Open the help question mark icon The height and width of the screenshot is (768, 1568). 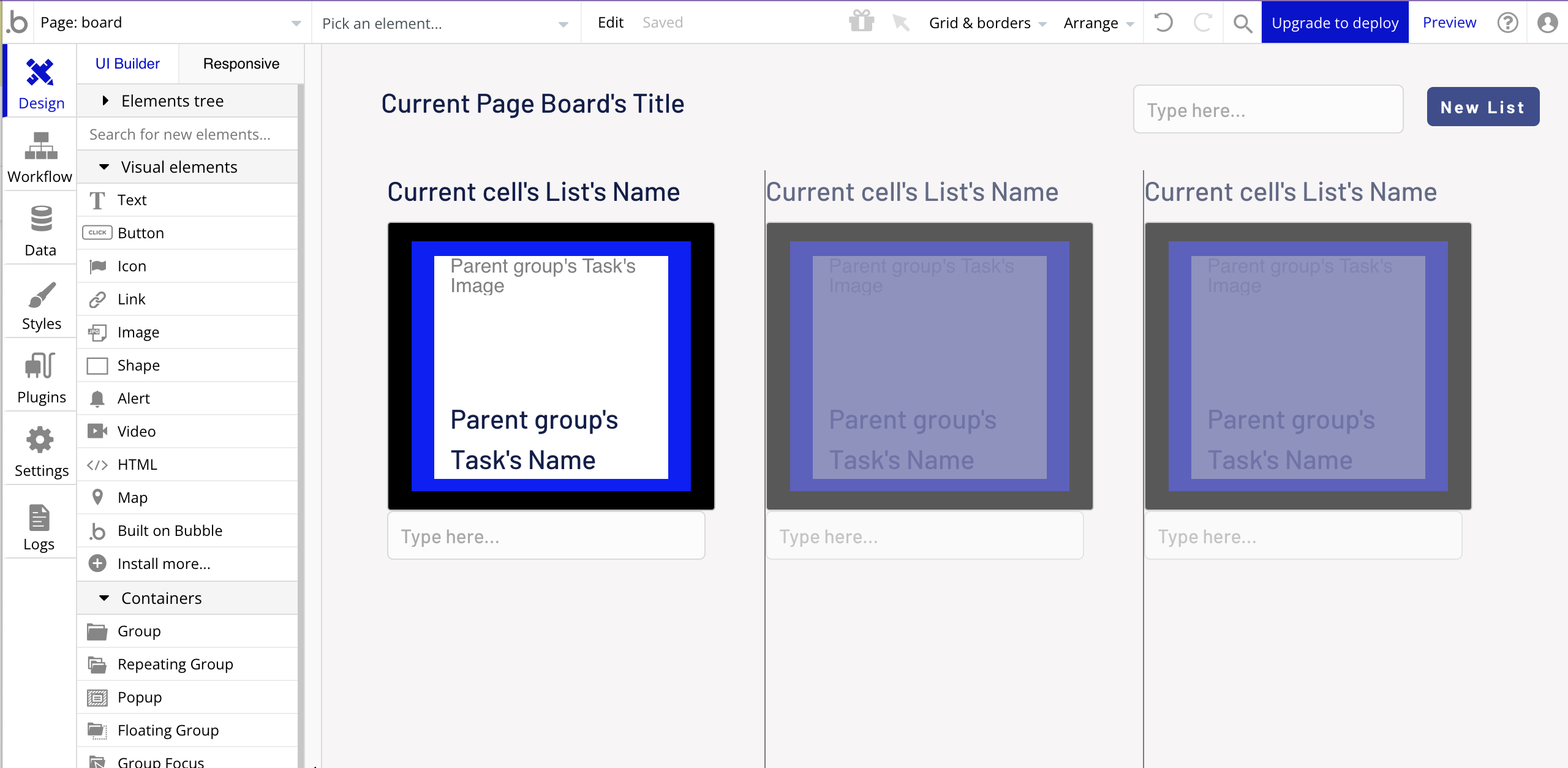coord(1507,23)
